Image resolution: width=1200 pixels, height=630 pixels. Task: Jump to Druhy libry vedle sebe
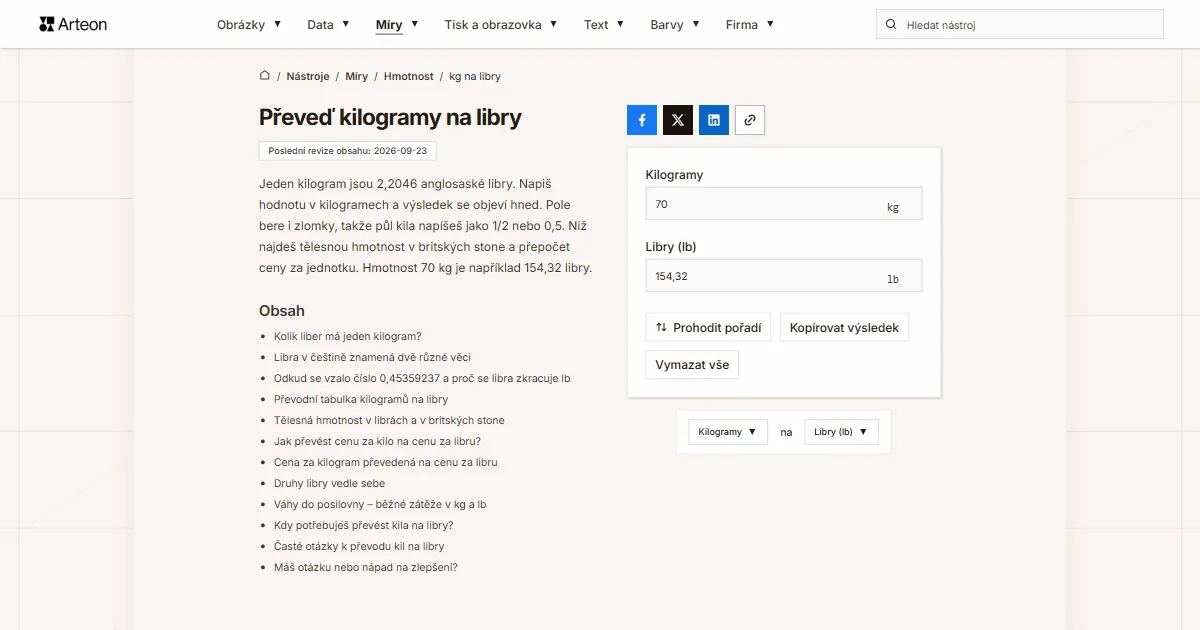(329, 483)
